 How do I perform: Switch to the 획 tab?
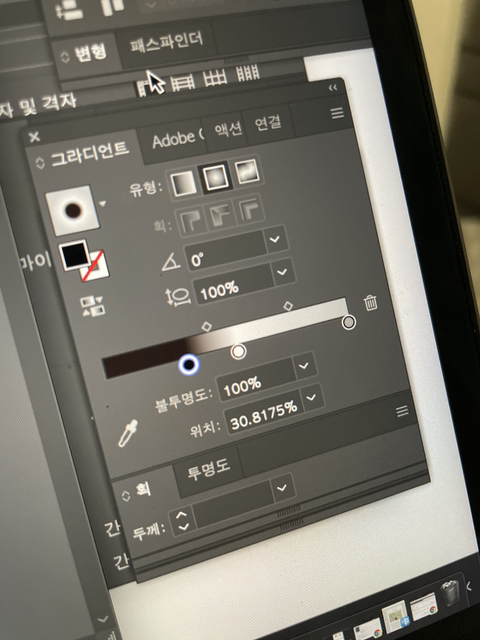point(143,489)
